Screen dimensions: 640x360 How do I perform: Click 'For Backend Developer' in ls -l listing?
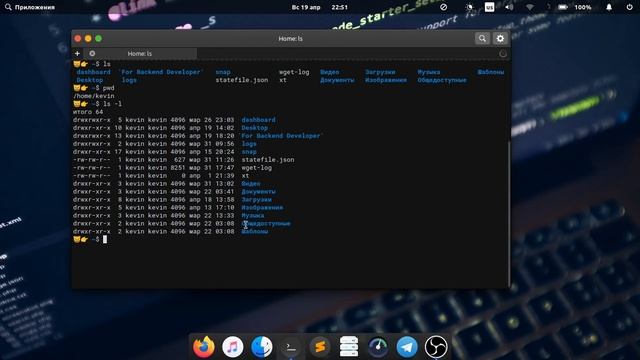[280, 136]
